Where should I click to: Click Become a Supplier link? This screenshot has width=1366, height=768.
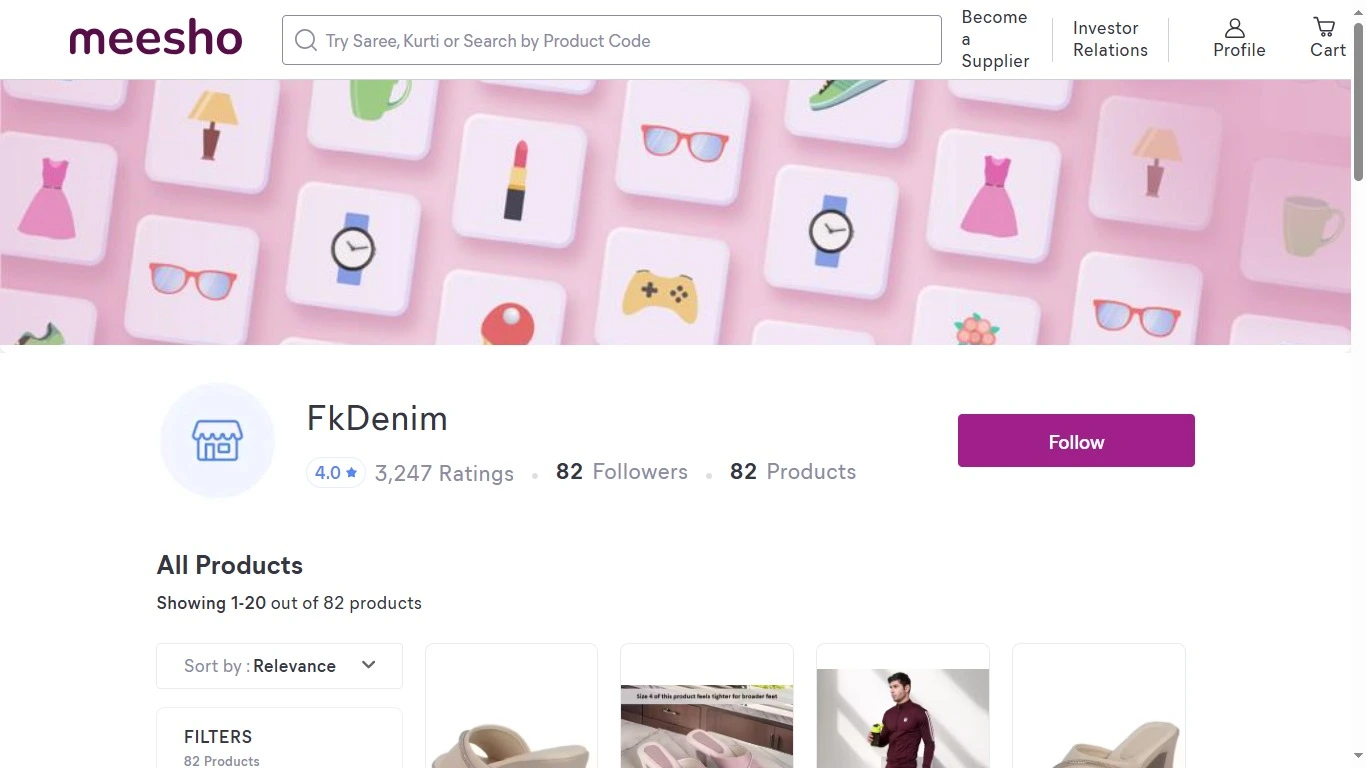coord(994,39)
